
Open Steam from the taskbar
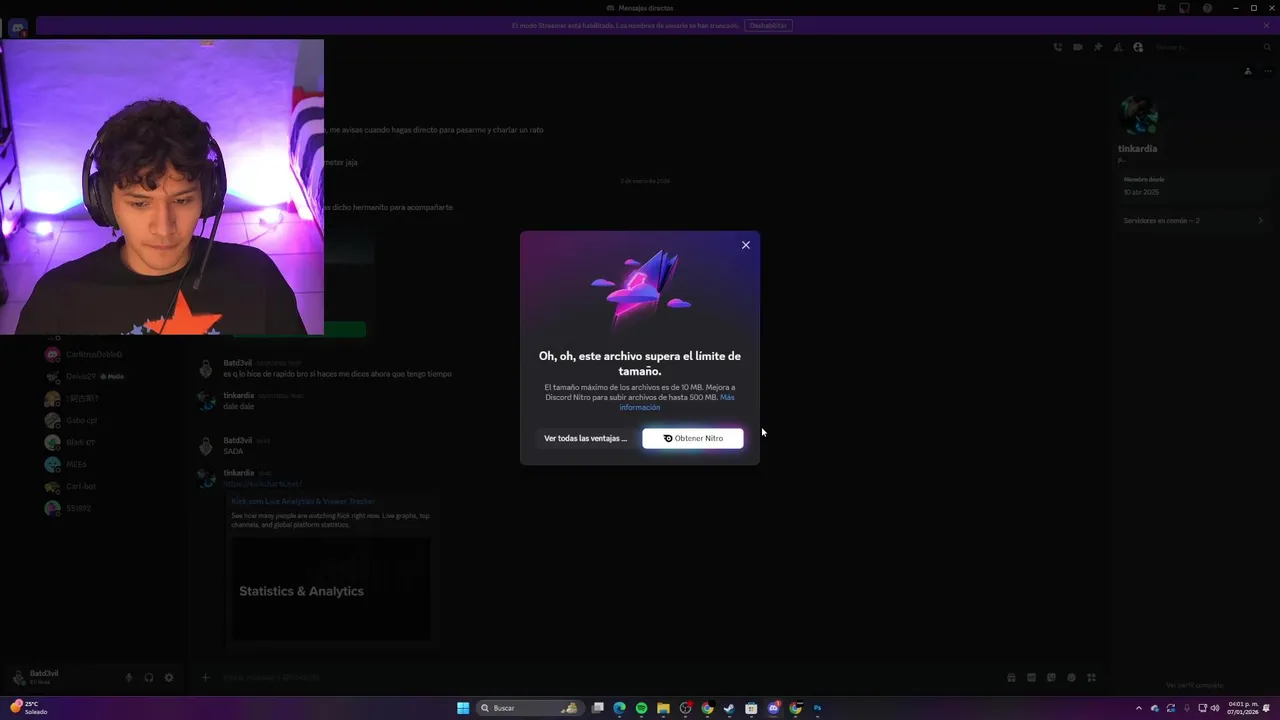tap(729, 708)
